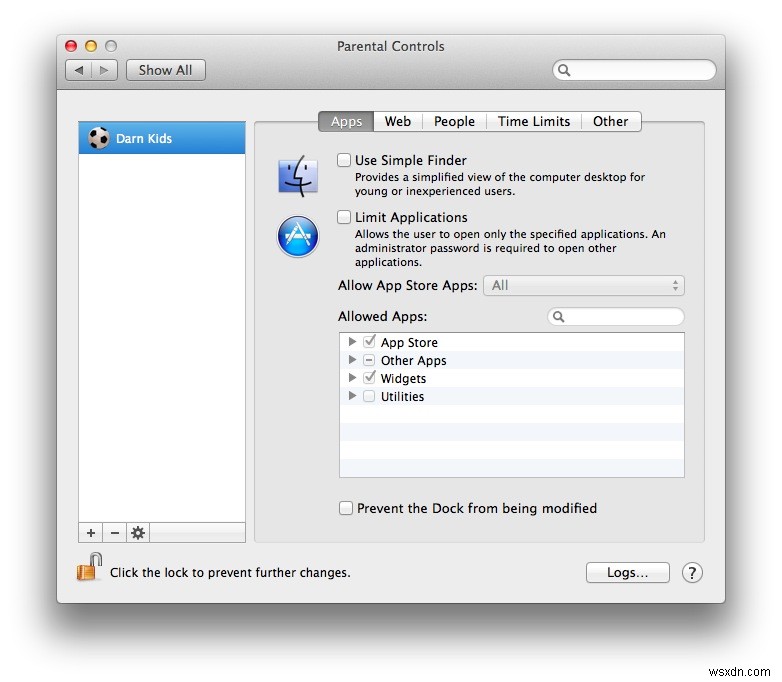Toggle the Utilities checkbox

click(369, 396)
